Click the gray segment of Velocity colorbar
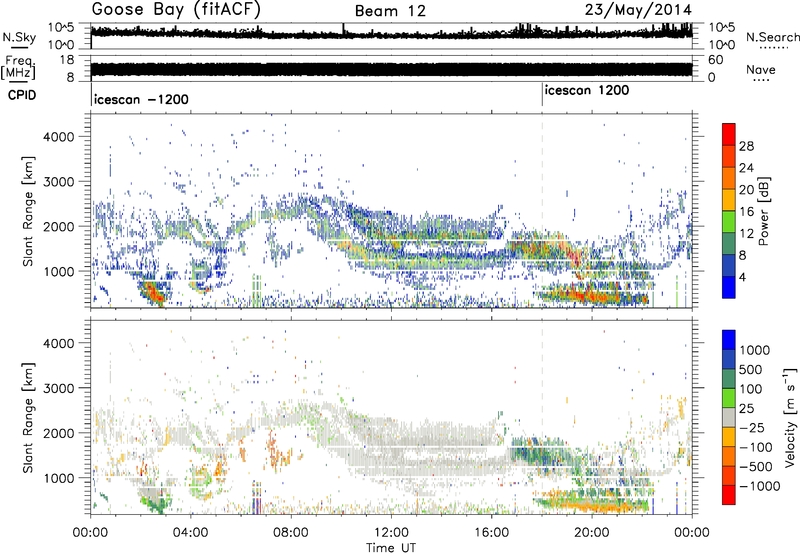The width and height of the screenshot is (800, 554). pyautogui.click(x=729, y=417)
